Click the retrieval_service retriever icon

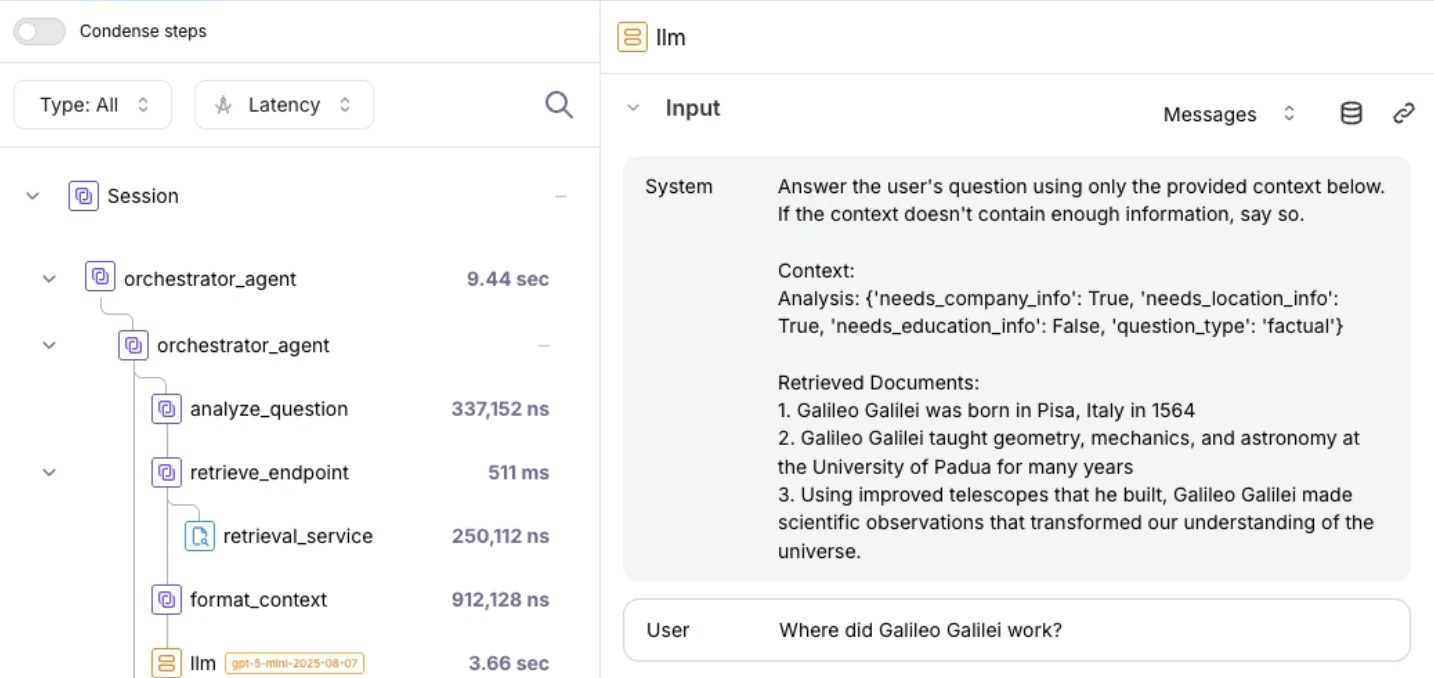(200, 536)
